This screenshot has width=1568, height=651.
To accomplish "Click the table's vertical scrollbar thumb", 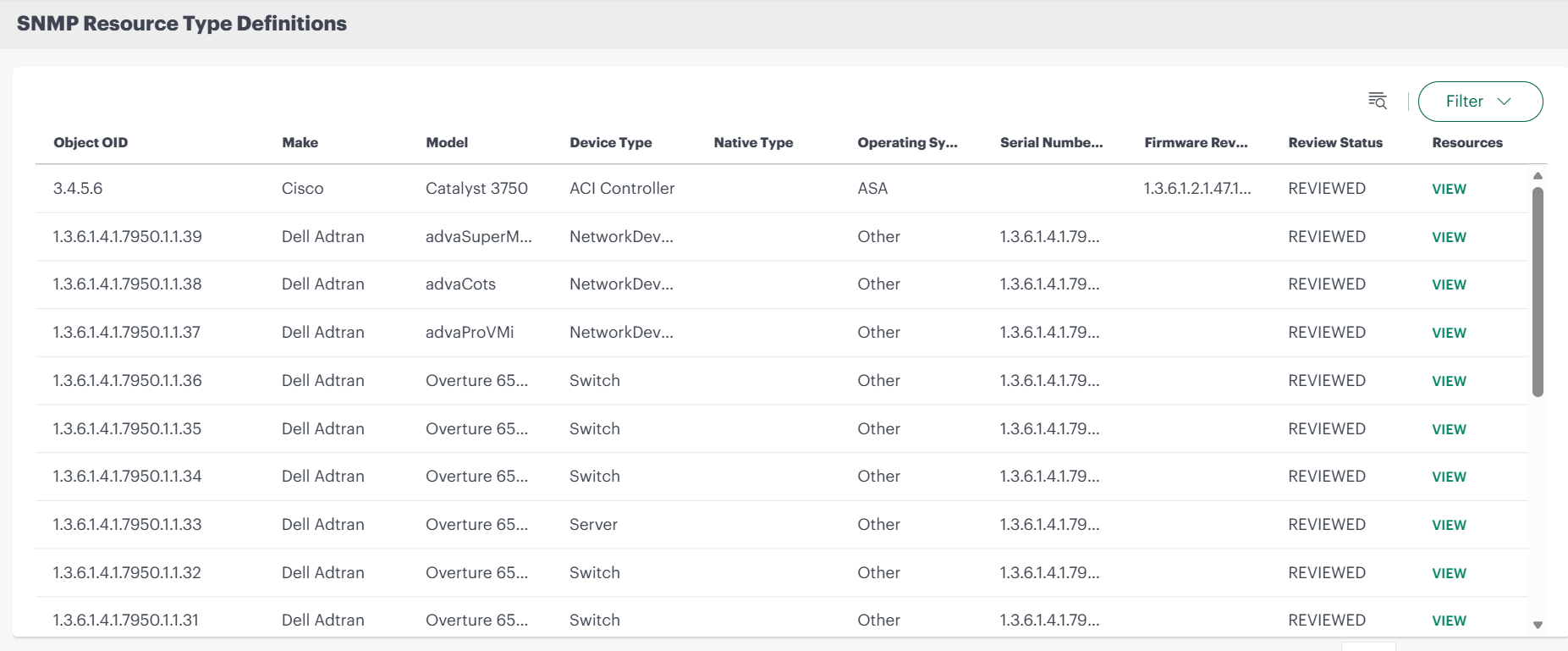I will click(x=1538, y=291).
